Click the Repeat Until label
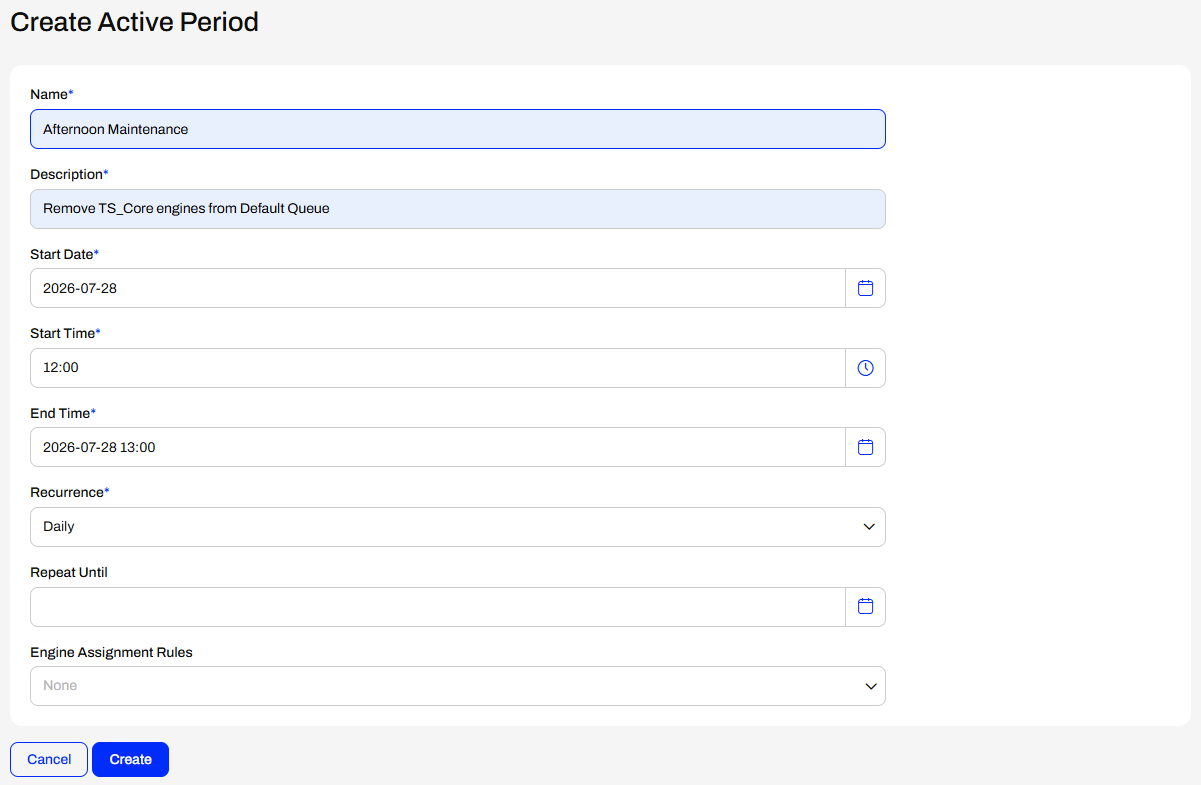The height and width of the screenshot is (785, 1201). (69, 572)
